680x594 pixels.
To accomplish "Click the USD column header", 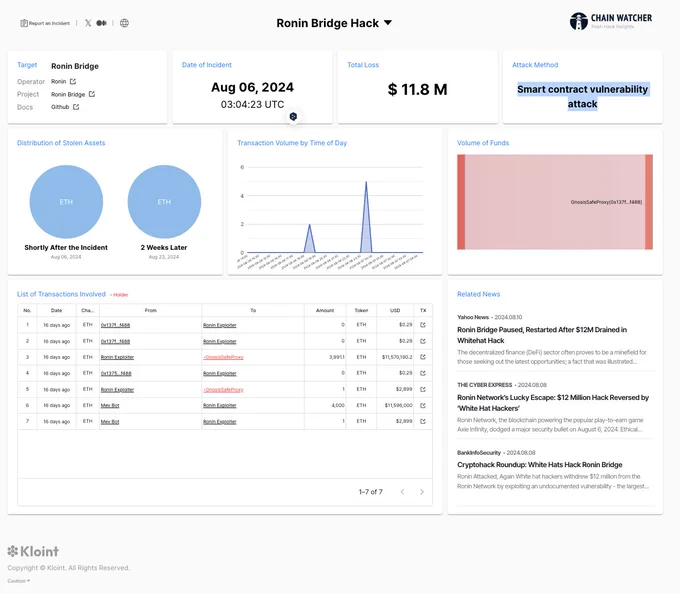I will tap(395, 310).
